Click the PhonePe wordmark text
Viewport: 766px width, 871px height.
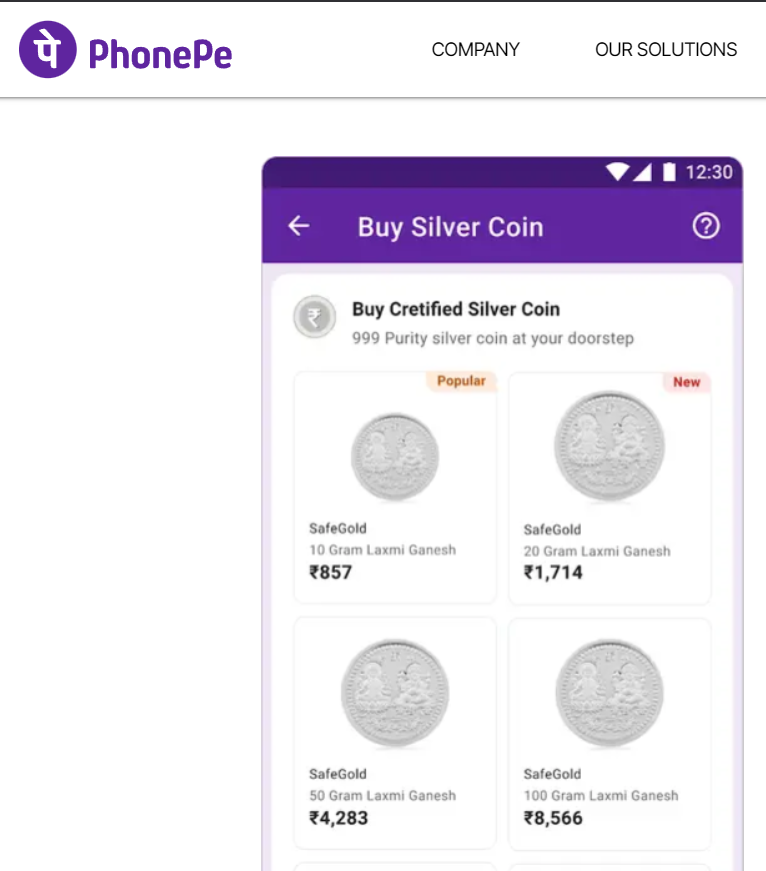pos(160,53)
